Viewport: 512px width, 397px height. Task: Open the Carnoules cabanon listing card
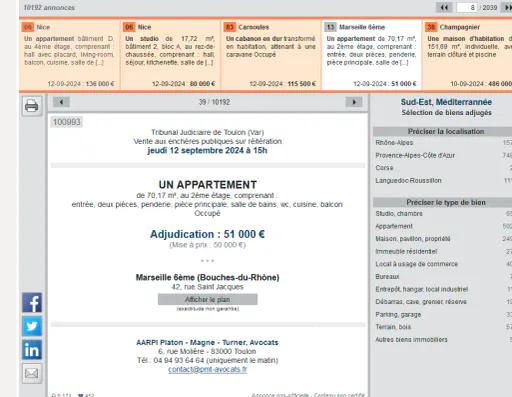[271, 55]
